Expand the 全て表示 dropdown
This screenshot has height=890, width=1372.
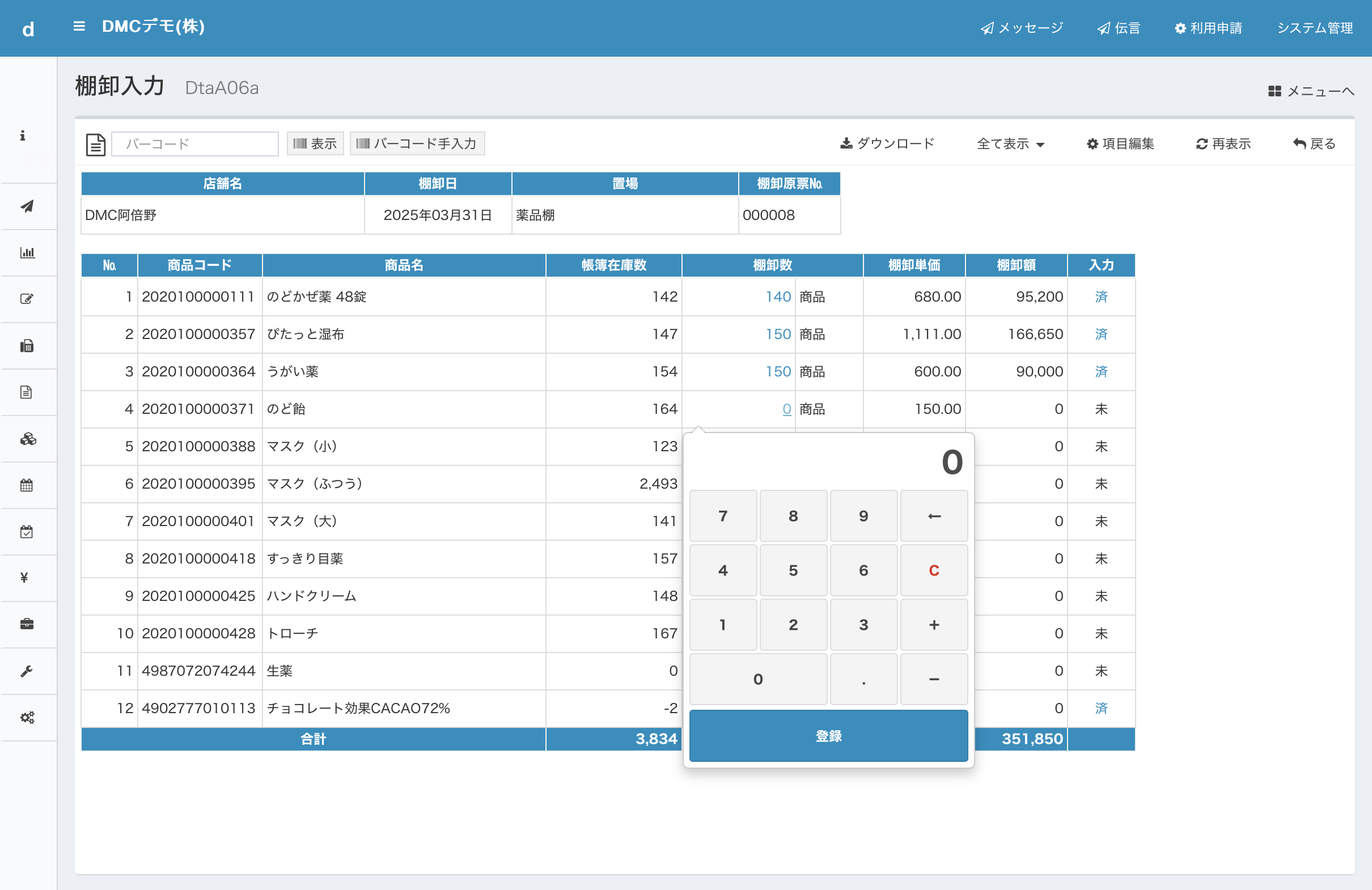[1010, 143]
